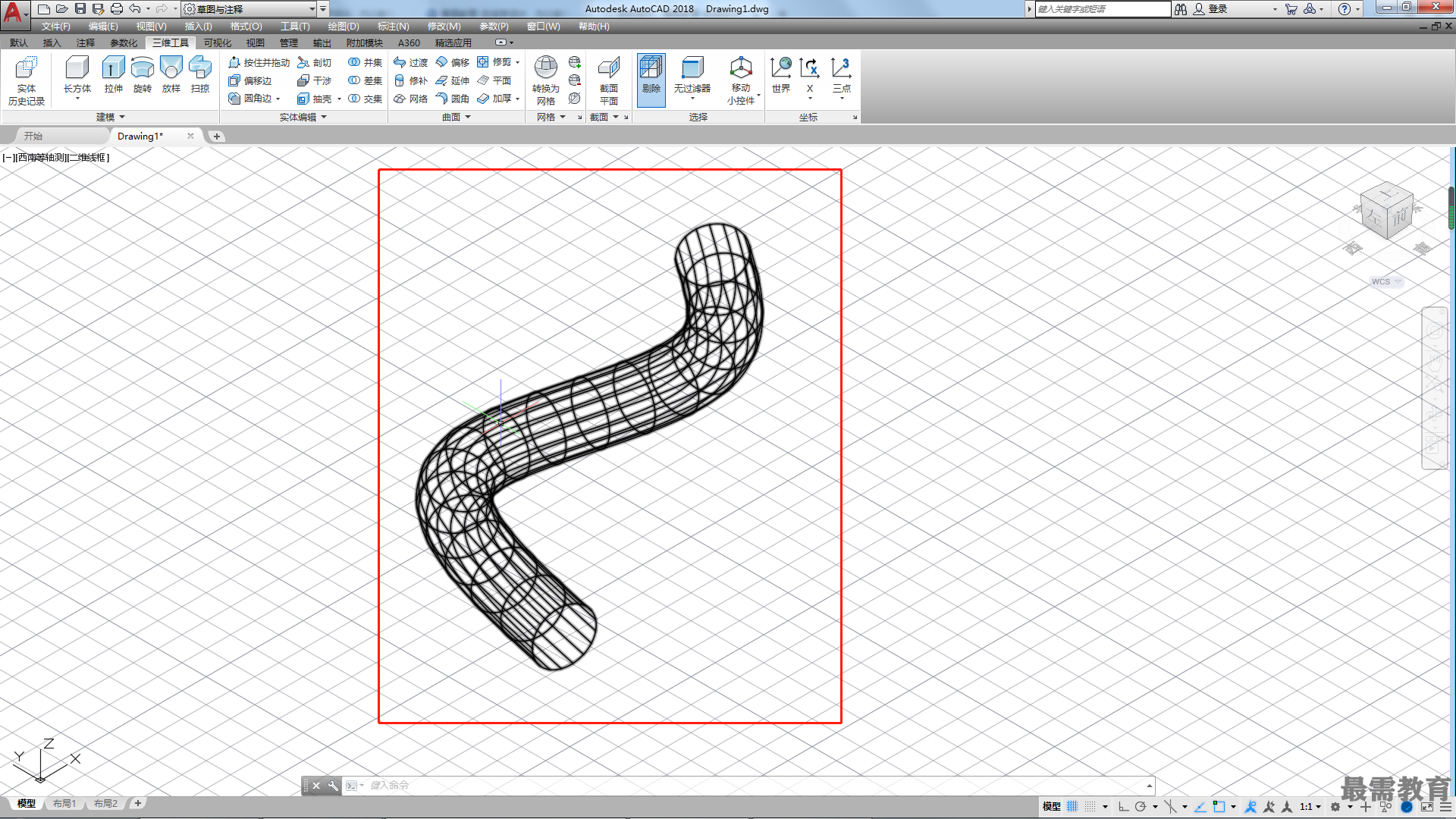This screenshot has height=819, width=1456.
Task: Select surface 修补 (Patch) tool
Action: pyautogui.click(x=410, y=80)
